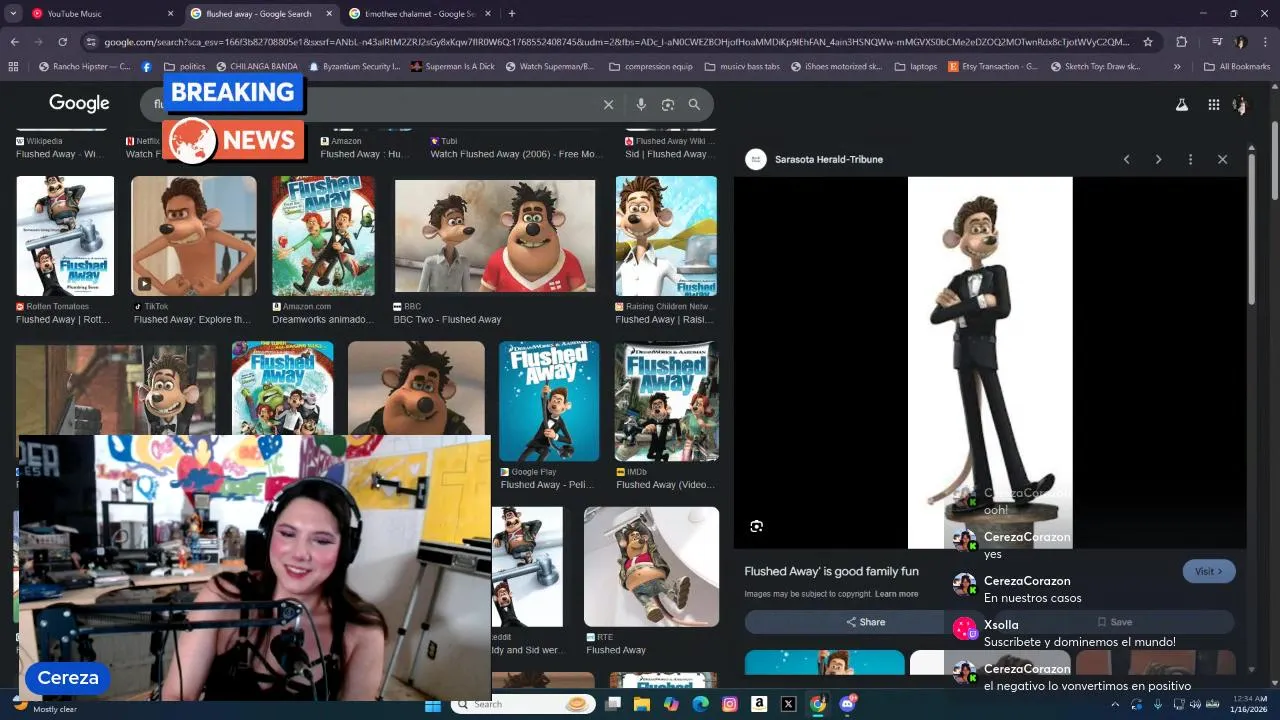Open Chrome three-dot menu
Image resolution: width=1280 pixels, height=720 pixels.
(x=1265, y=42)
